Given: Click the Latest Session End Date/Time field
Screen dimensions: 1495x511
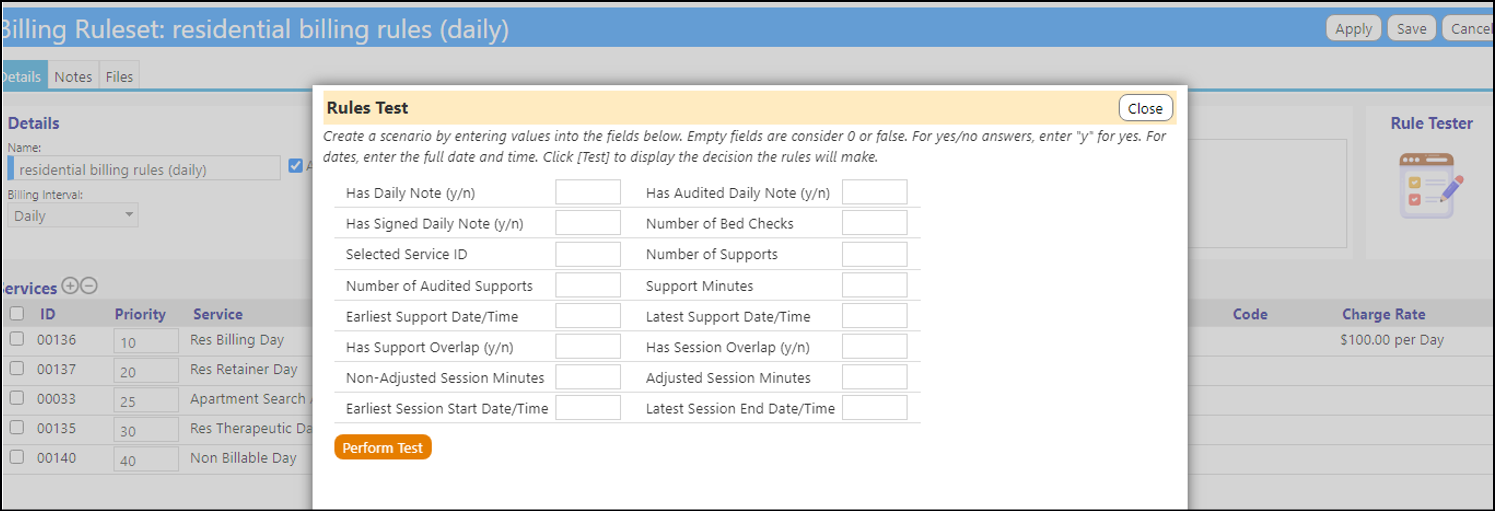Looking at the screenshot, I should click(875, 408).
